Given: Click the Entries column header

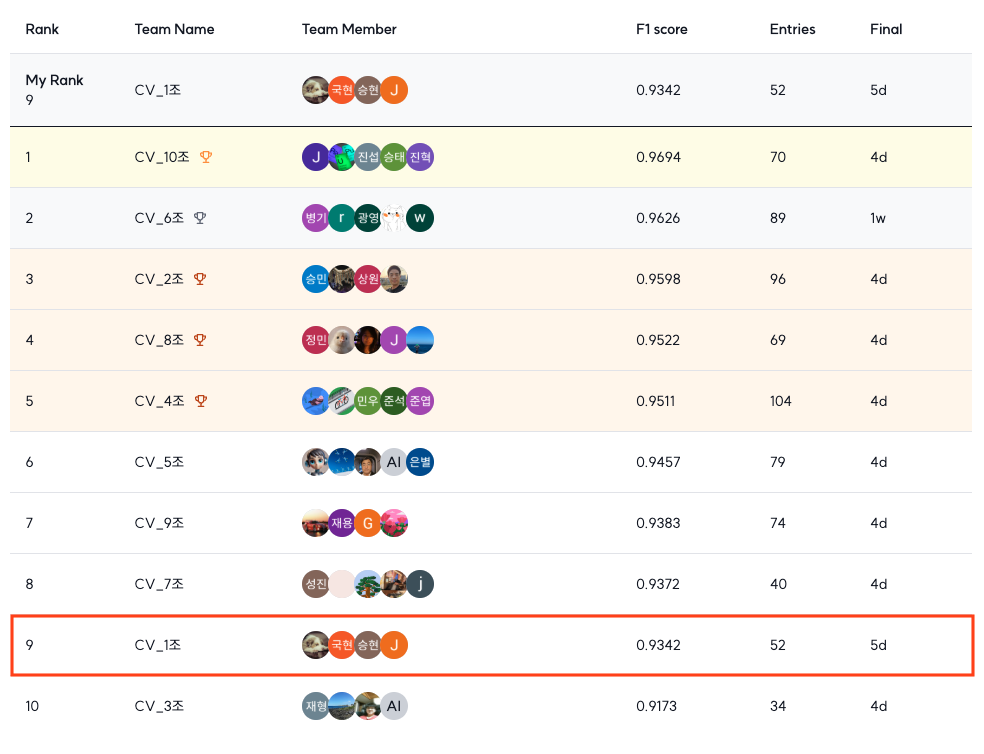Looking at the screenshot, I should [792, 29].
